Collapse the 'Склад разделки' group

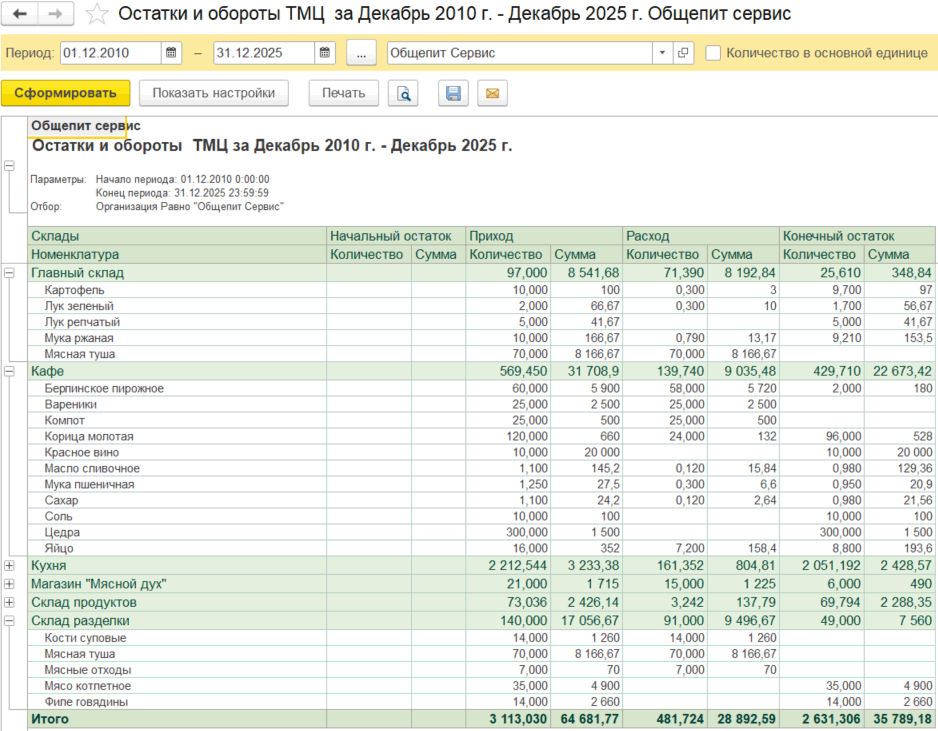point(10,621)
